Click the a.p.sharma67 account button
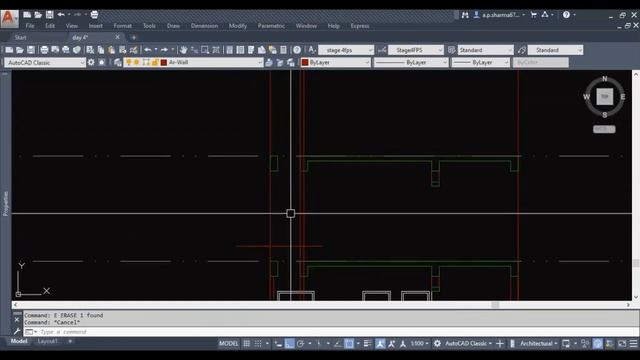The height and width of the screenshot is (360, 640). 499,15
